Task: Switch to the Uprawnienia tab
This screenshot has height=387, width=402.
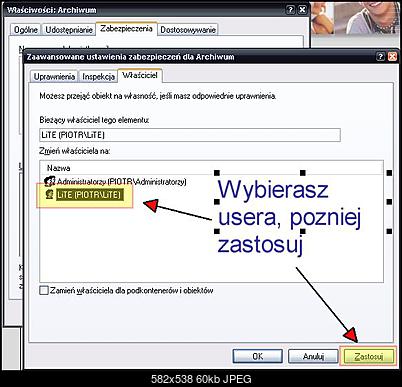Action: tap(54, 76)
